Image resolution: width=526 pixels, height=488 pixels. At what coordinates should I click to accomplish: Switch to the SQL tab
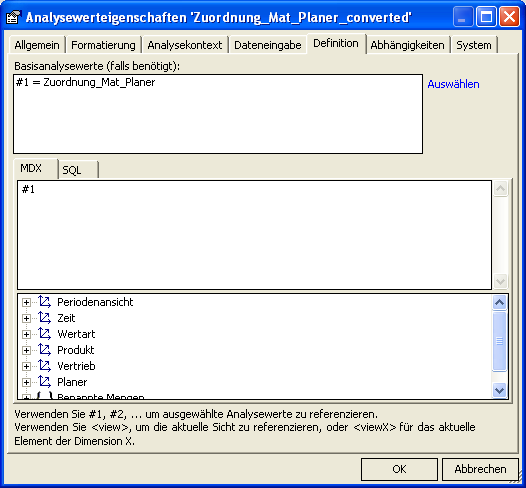[x=78, y=170]
